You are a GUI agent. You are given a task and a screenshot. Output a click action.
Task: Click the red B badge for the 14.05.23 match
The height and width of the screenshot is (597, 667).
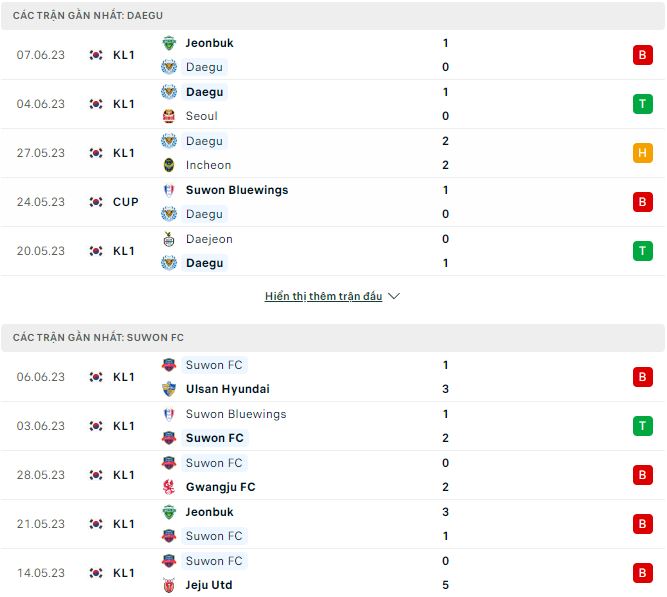click(642, 573)
